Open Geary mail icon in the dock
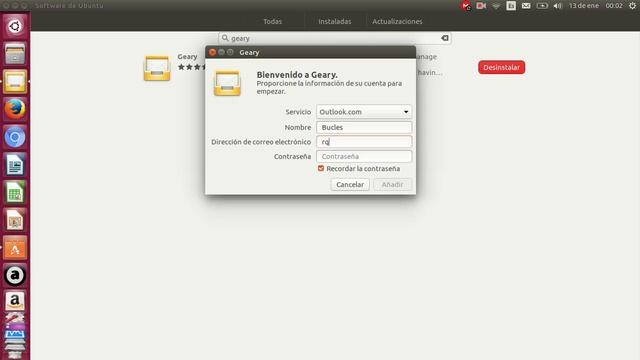This screenshot has height=360, width=640. 15,82
